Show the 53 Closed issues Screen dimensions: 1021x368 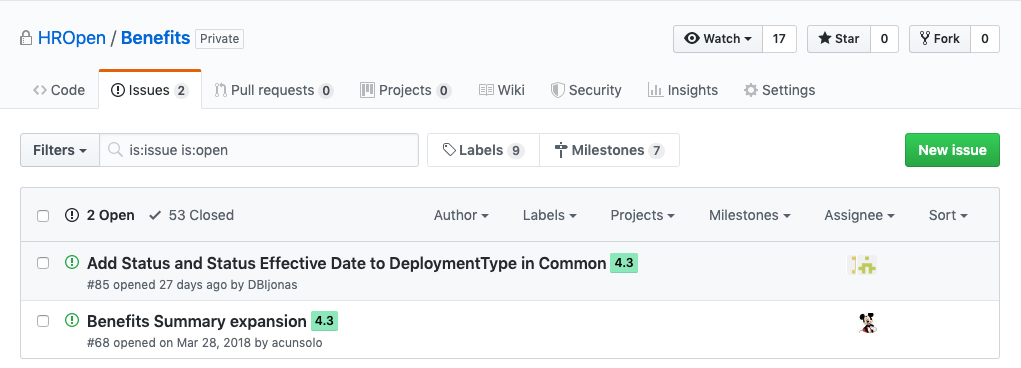[191, 215]
